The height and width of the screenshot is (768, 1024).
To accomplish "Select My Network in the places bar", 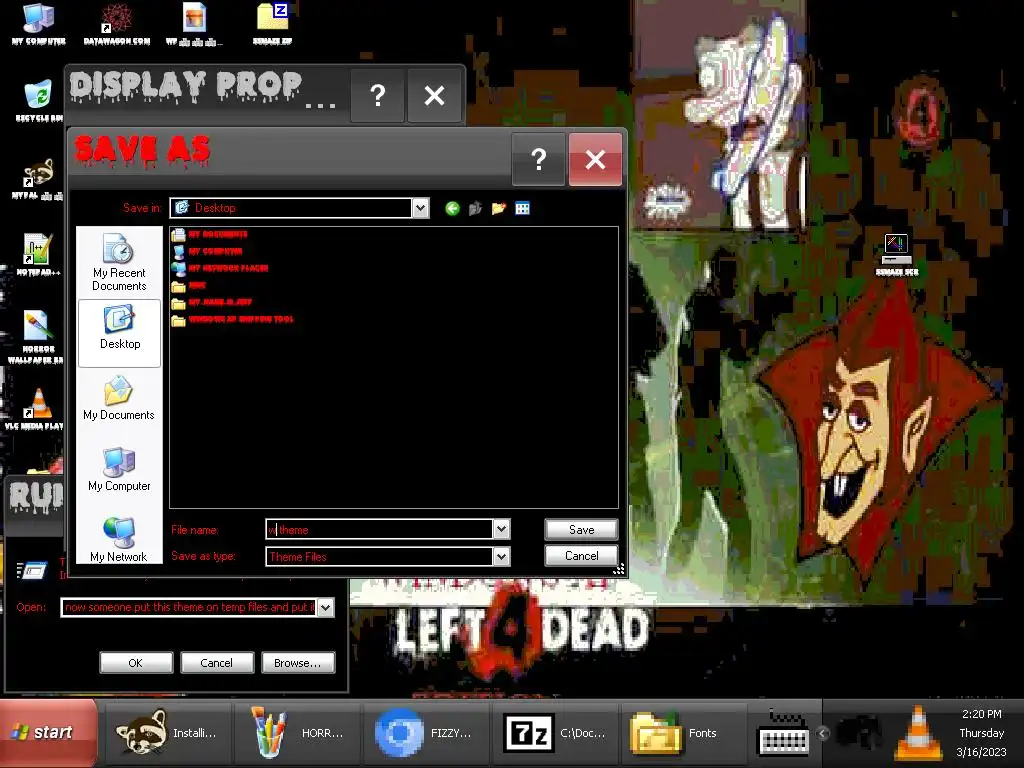I will click(119, 539).
